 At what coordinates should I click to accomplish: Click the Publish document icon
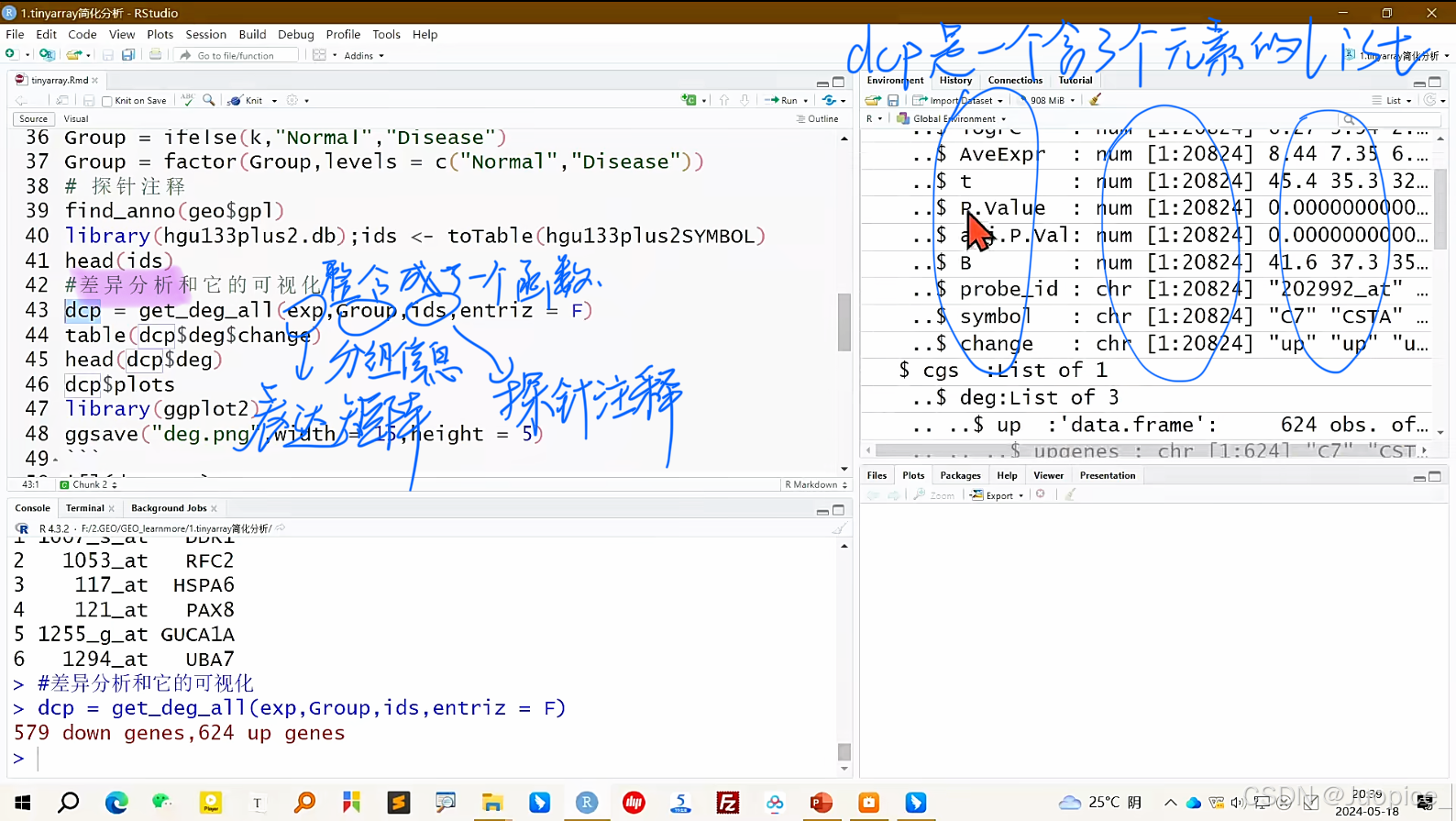[830, 100]
